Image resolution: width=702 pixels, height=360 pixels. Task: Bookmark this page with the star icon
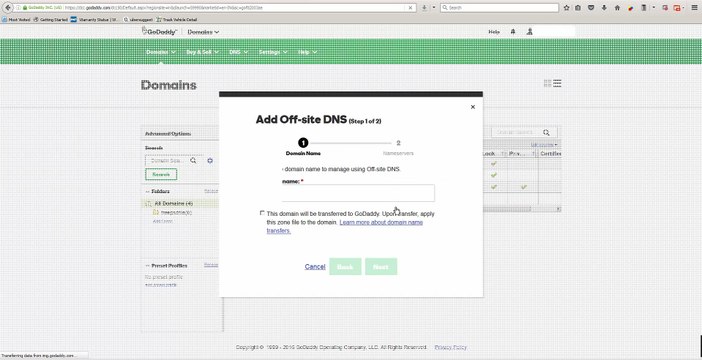point(567,8)
